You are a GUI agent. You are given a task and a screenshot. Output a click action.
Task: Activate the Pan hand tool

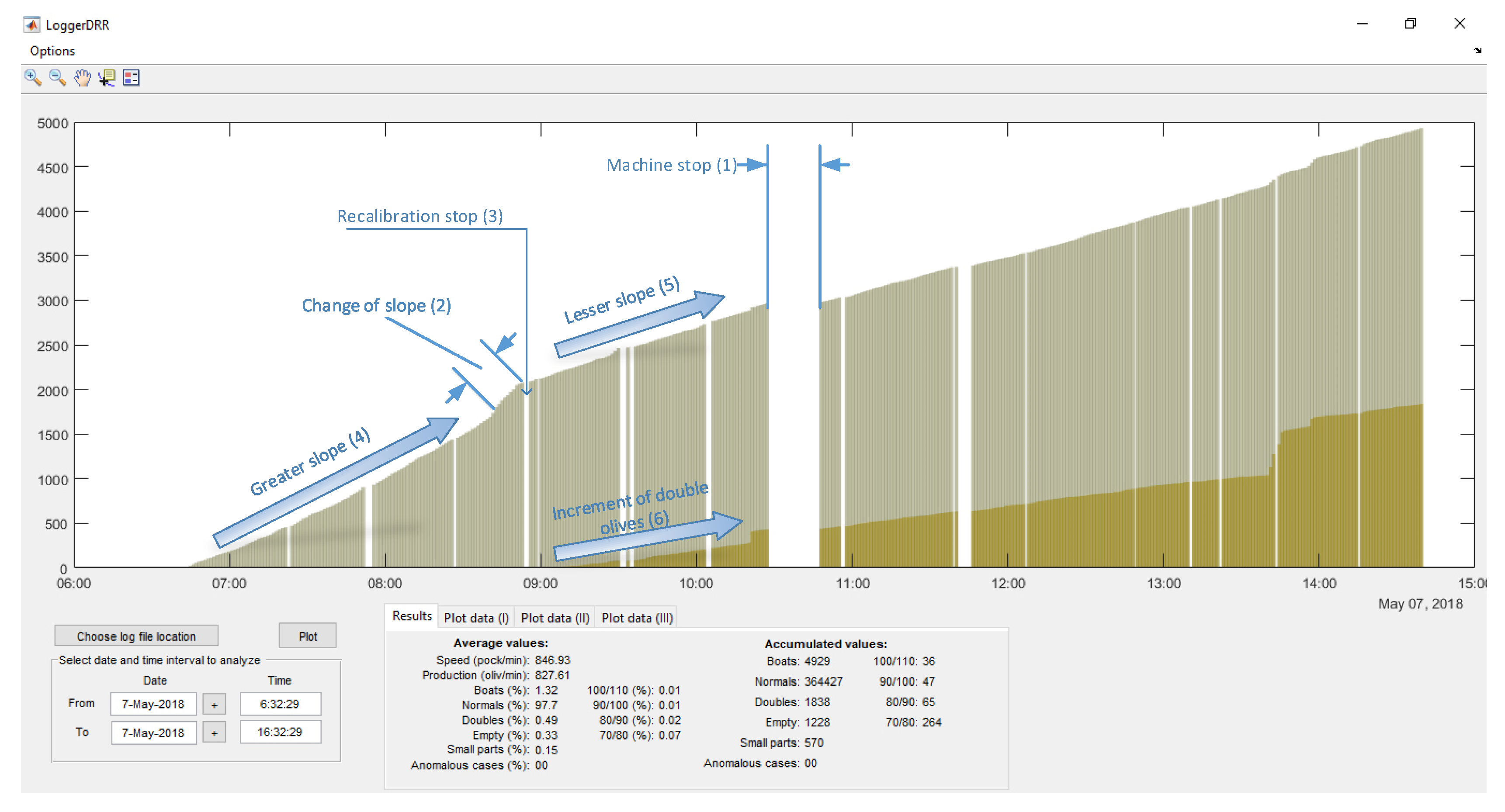83,77
